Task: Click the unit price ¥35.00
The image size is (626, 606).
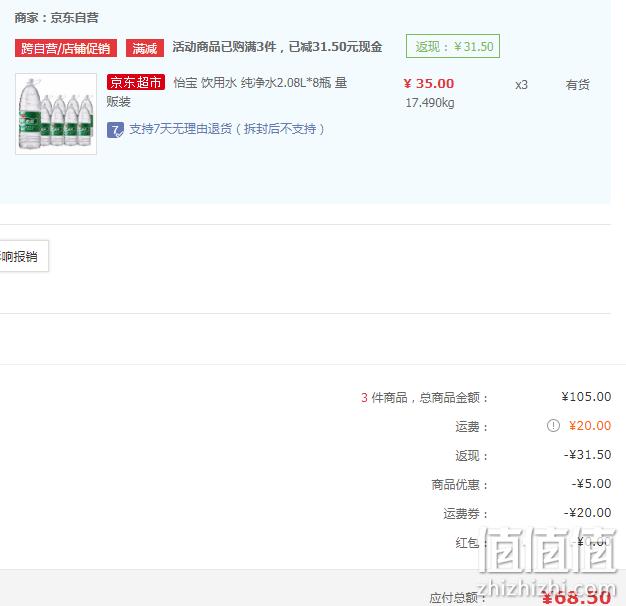Action: tap(429, 83)
